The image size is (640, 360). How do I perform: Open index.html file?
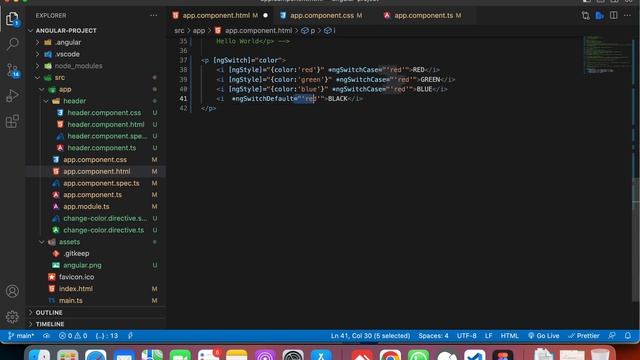[x=76, y=289]
